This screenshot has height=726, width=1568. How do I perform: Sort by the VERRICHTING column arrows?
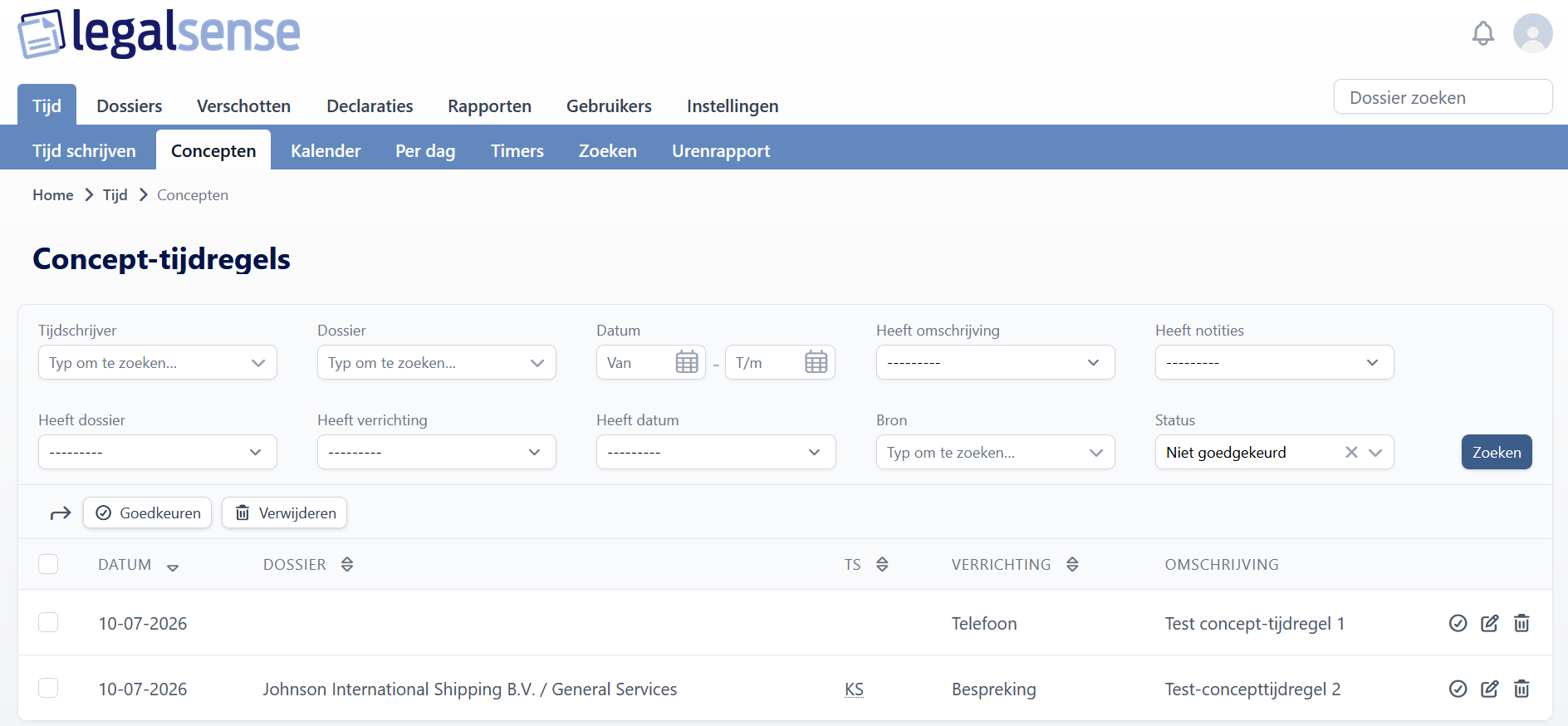[x=1072, y=564]
